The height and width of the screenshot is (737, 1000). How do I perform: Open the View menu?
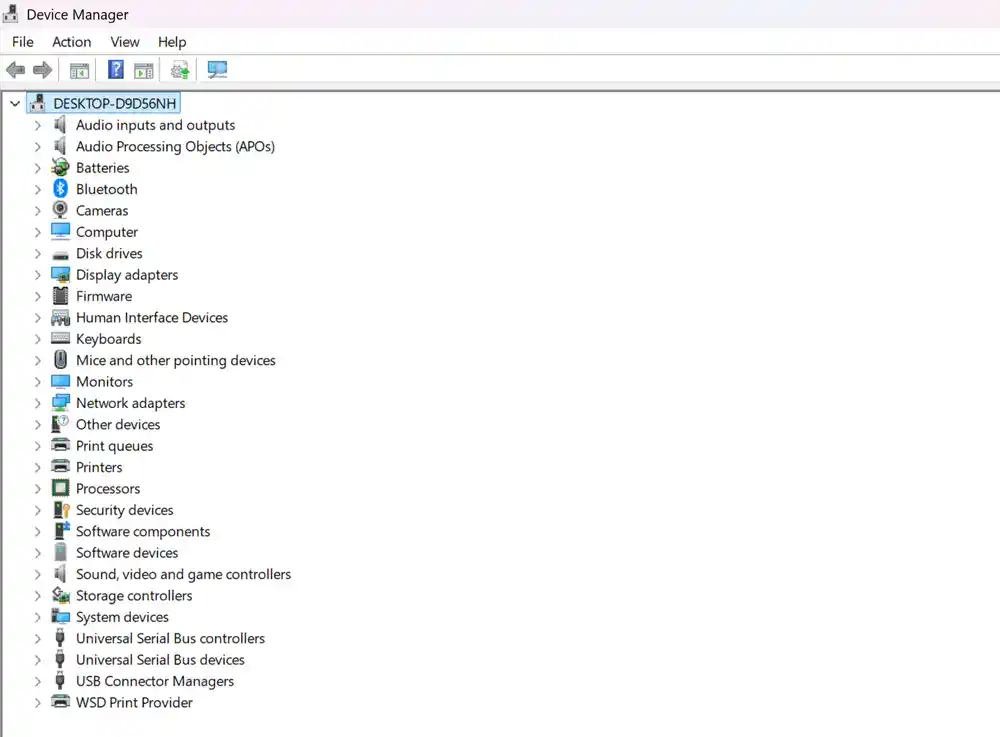(x=125, y=42)
